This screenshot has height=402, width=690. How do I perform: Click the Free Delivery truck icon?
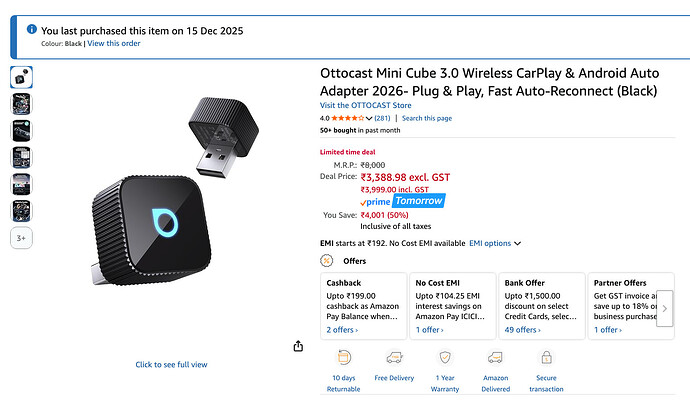(394, 357)
